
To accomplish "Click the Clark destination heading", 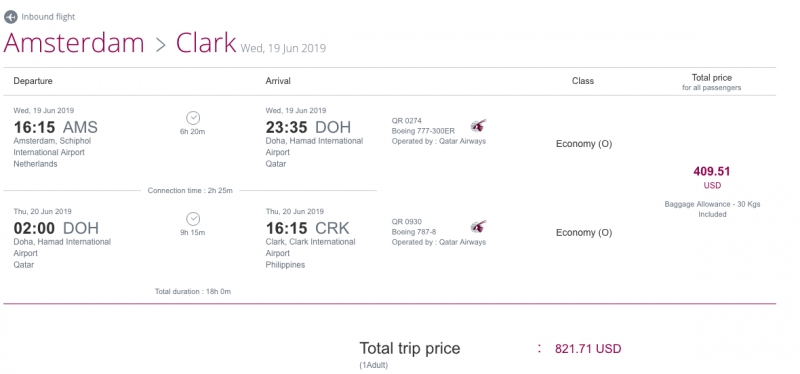I will click(206, 43).
